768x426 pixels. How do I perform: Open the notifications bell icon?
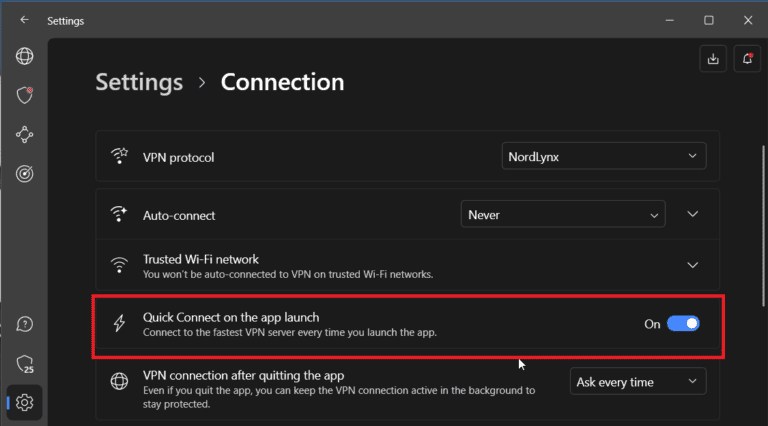(x=747, y=59)
